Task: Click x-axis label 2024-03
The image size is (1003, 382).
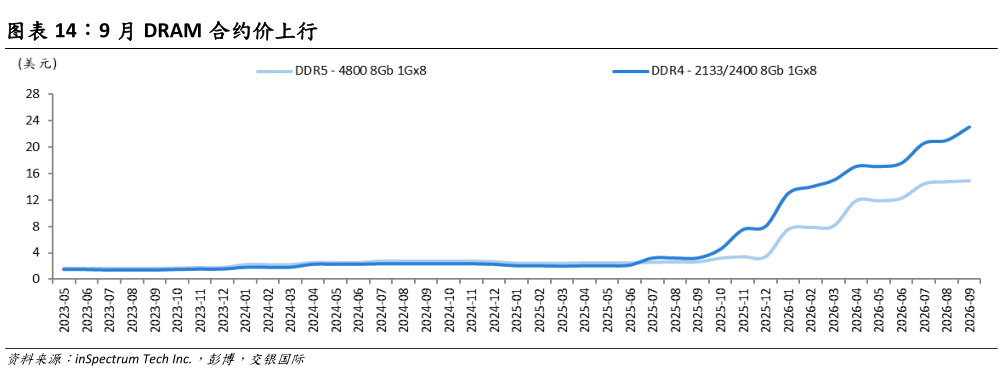Action: [x=292, y=310]
